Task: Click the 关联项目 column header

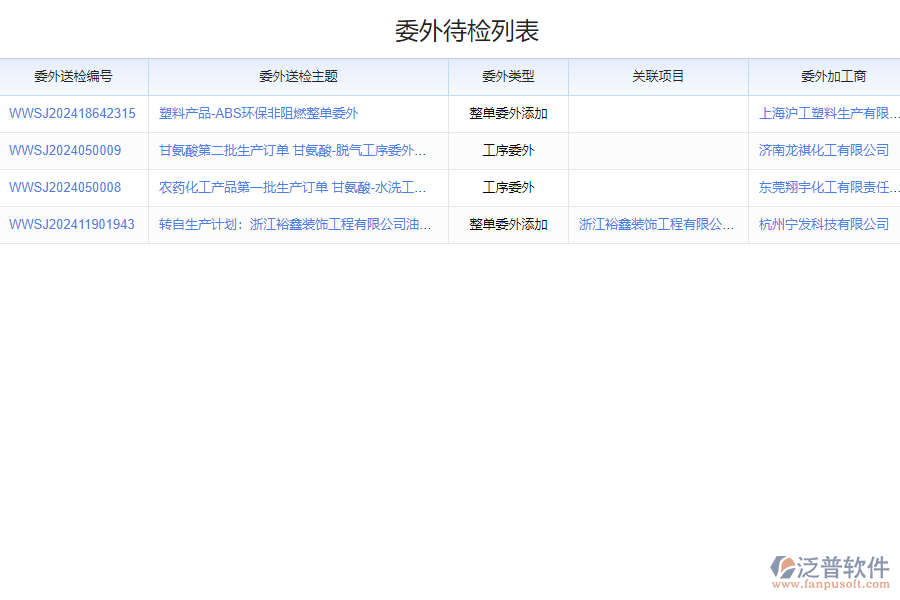Action: pyautogui.click(x=658, y=76)
